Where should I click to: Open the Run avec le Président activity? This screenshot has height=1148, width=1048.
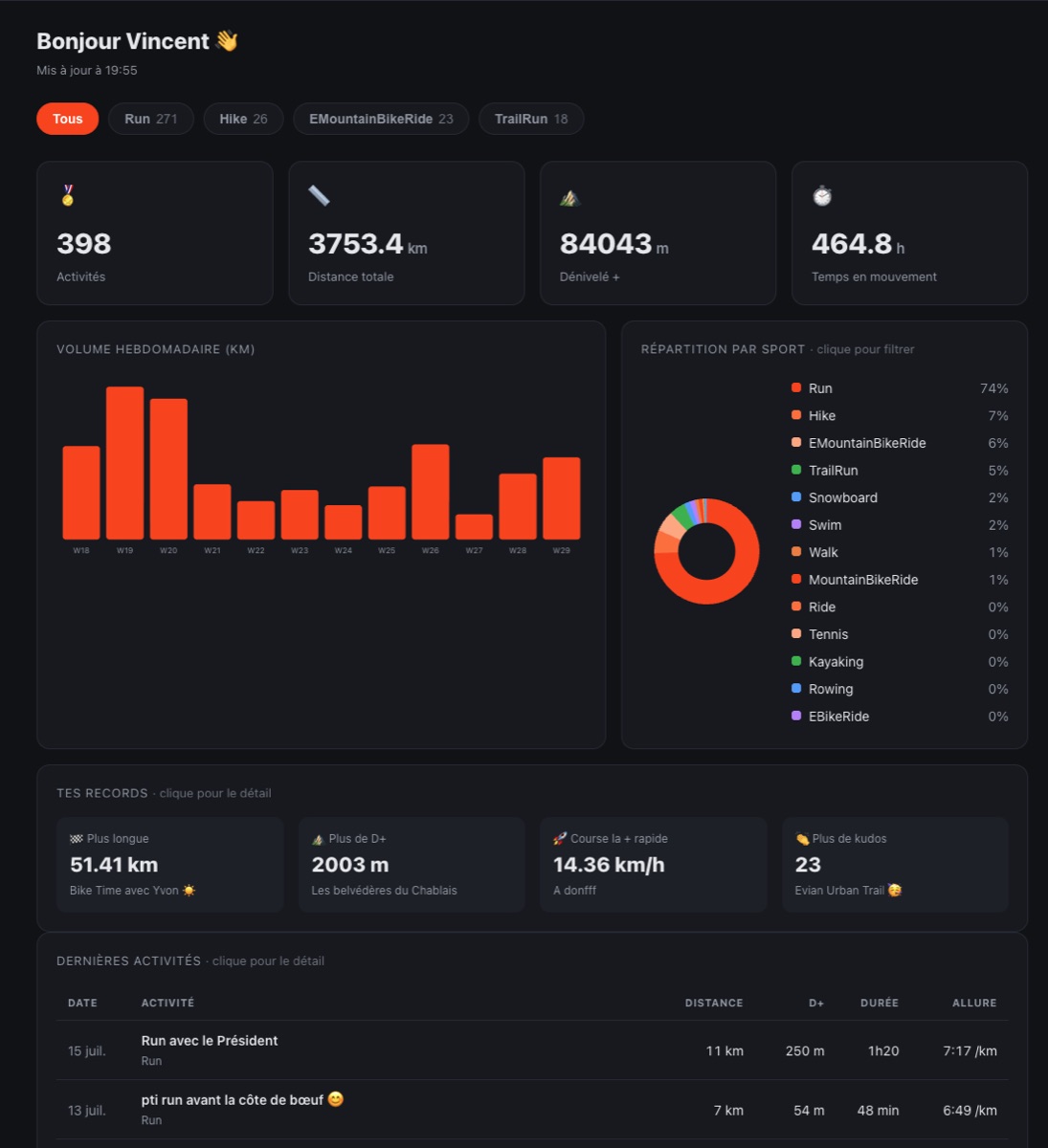(x=532, y=1050)
